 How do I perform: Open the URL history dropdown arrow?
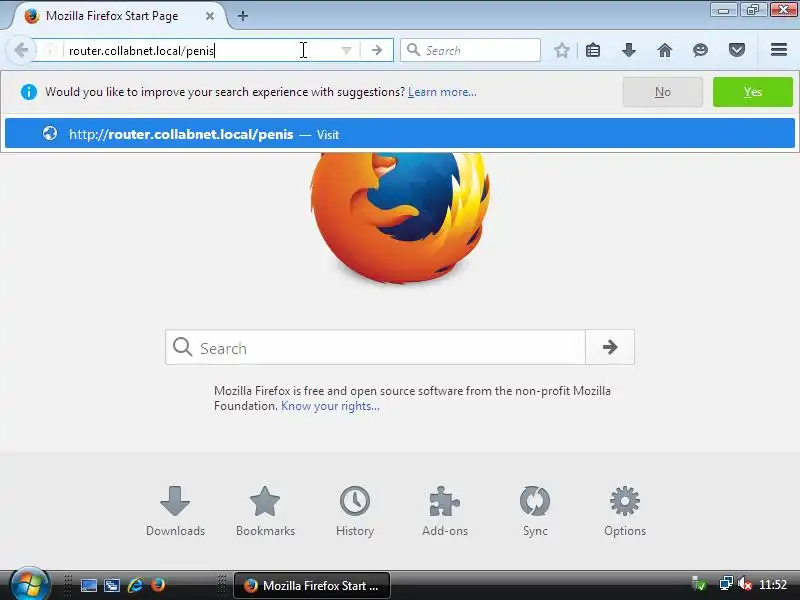pos(346,50)
